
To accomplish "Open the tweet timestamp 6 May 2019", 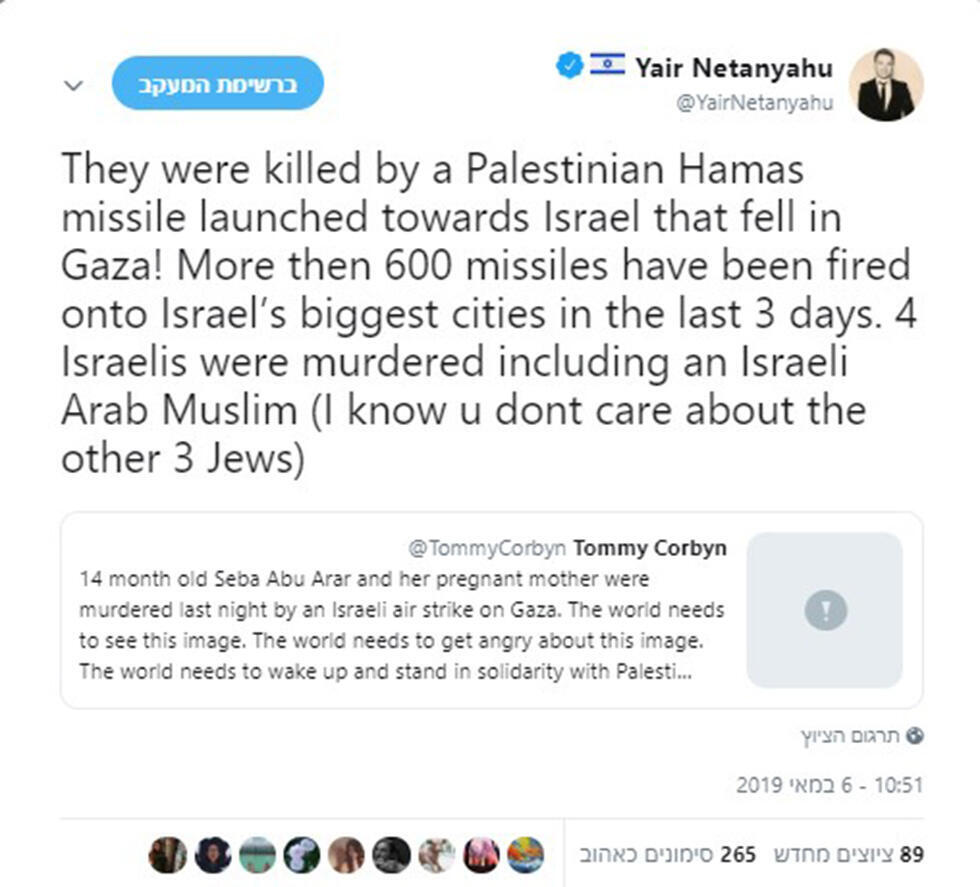I will click(829, 786).
